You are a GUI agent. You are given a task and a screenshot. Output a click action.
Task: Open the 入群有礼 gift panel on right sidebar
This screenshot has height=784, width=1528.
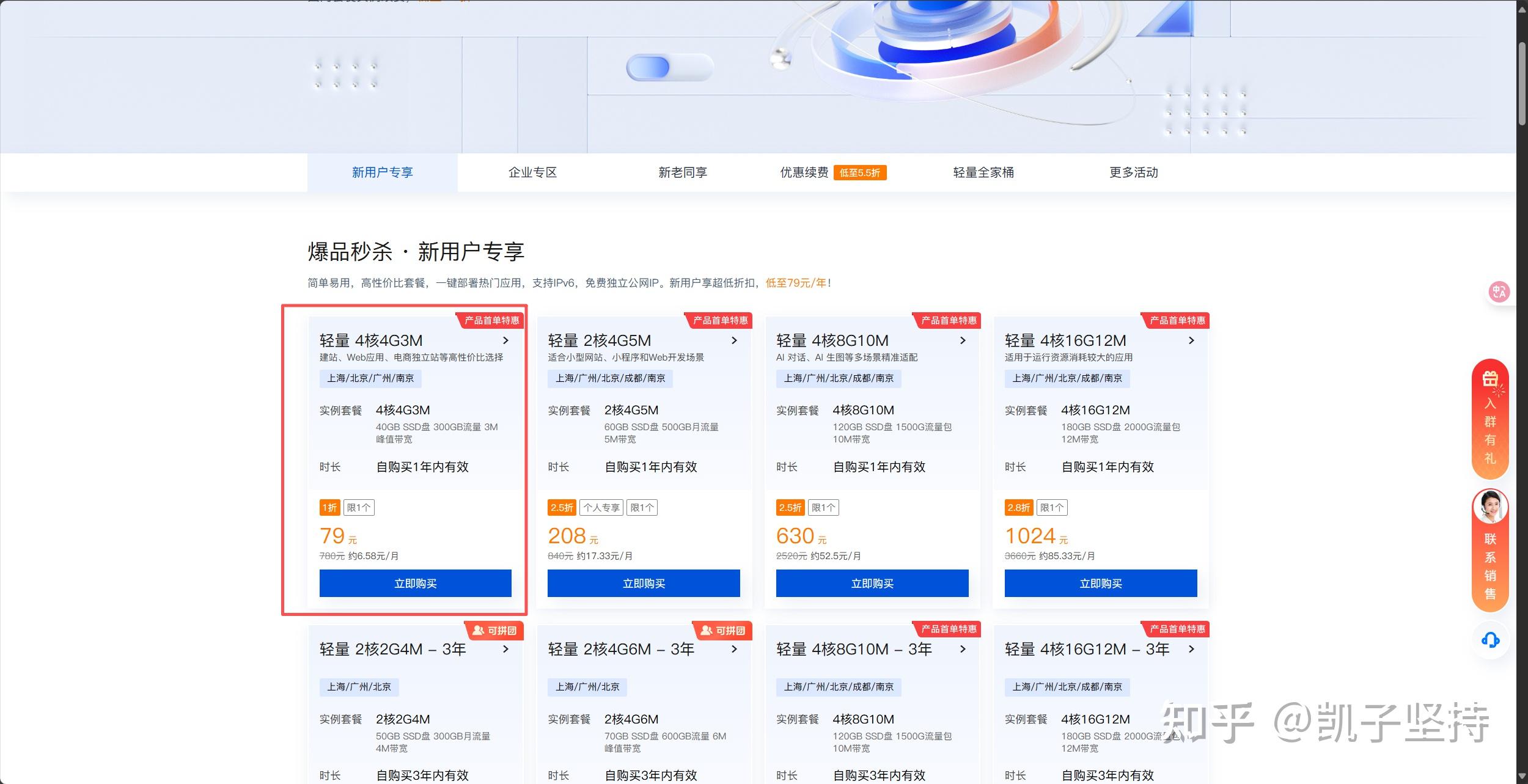(1489, 422)
